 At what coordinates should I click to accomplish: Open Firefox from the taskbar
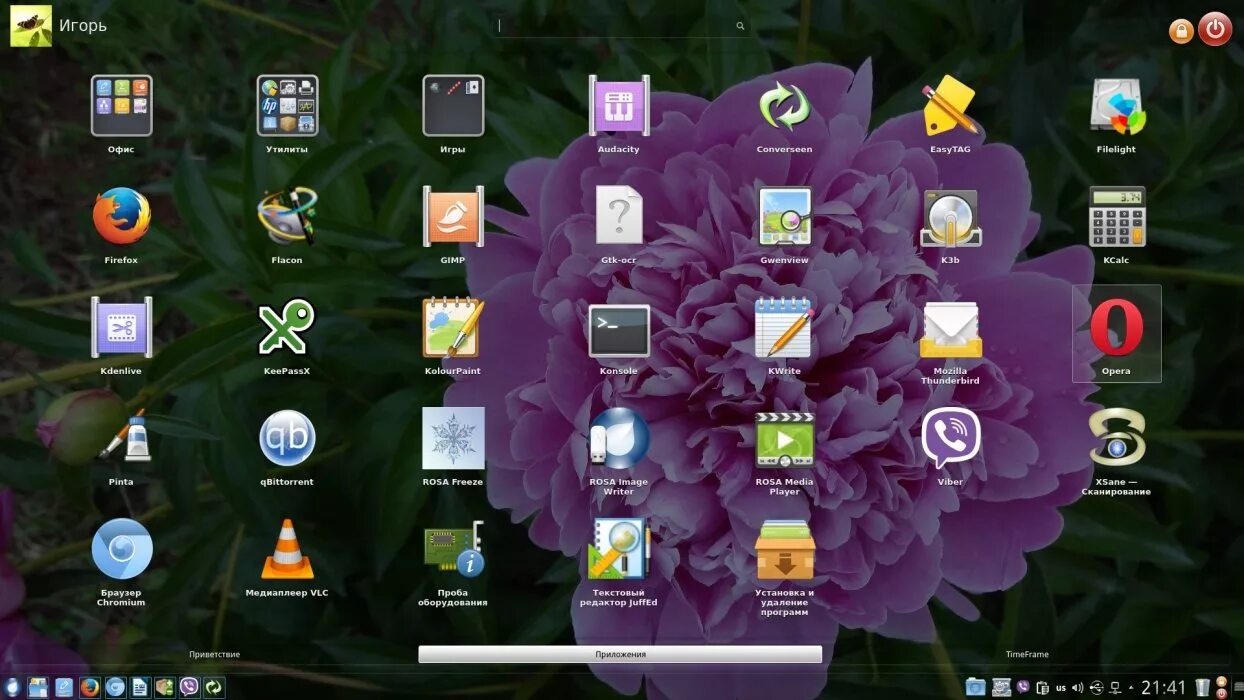click(x=90, y=687)
